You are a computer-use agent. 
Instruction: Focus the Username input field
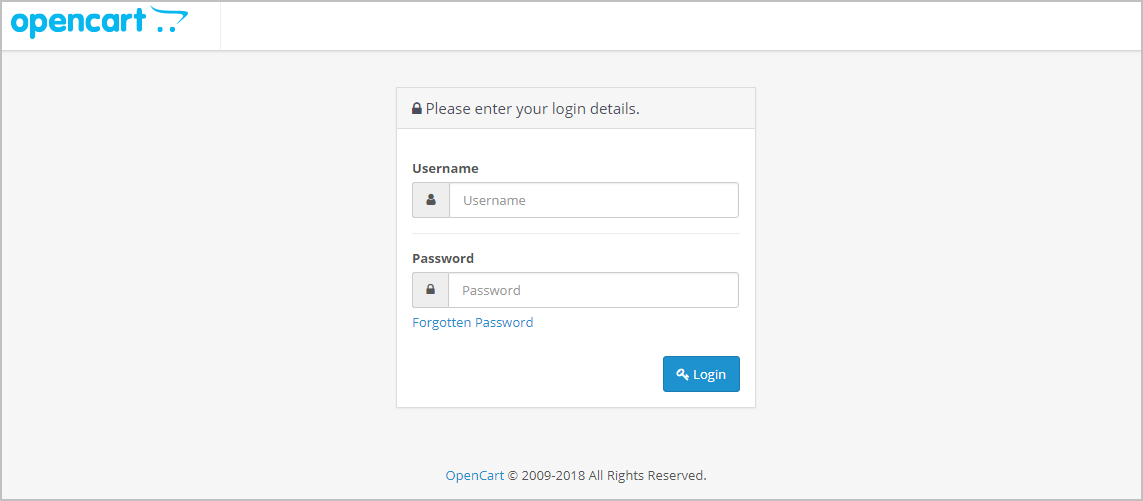pyautogui.click(x=593, y=200)
